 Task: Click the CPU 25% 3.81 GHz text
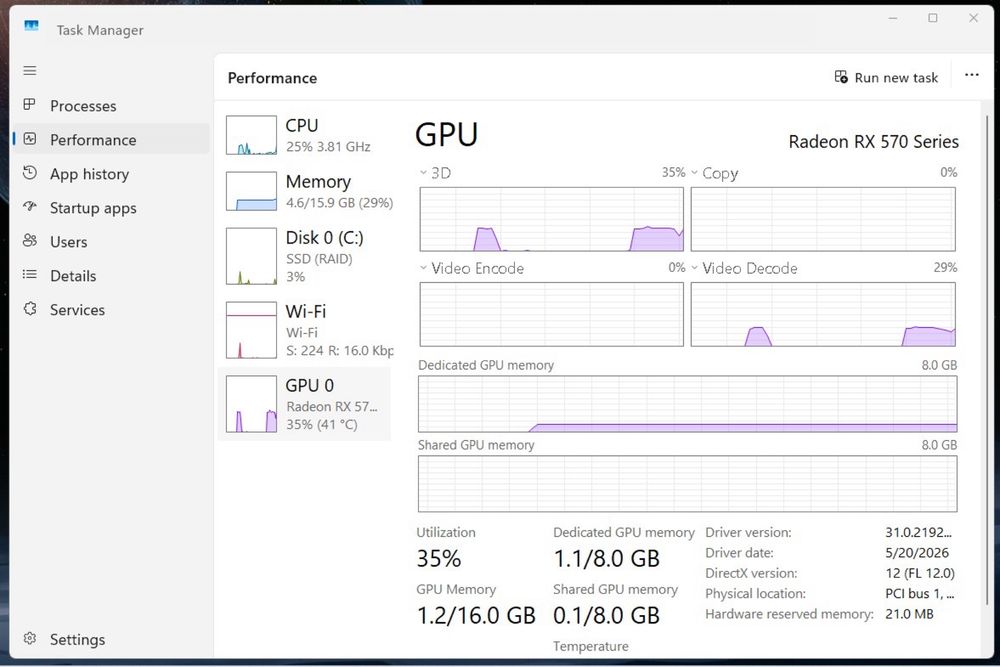click(x=328, y=147)
